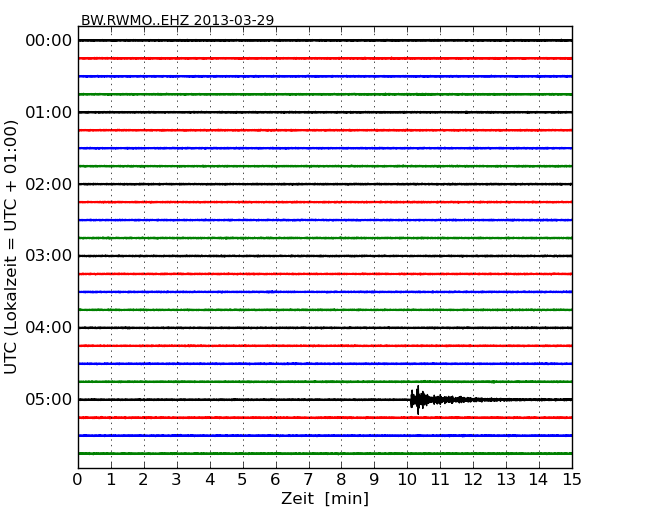Viewport: 650px width, 520px height.
Task: Click x-axis tick label 15
Action: [x=572, y=480]
